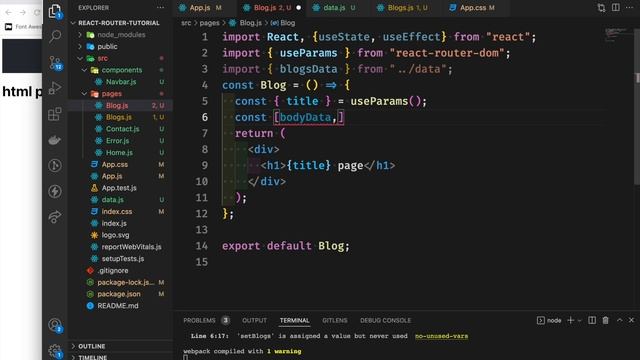Open the Thunder Client lightning icon
Image resolution: width=640 pixels, height=360 pixels.
[x=55, y=191]
